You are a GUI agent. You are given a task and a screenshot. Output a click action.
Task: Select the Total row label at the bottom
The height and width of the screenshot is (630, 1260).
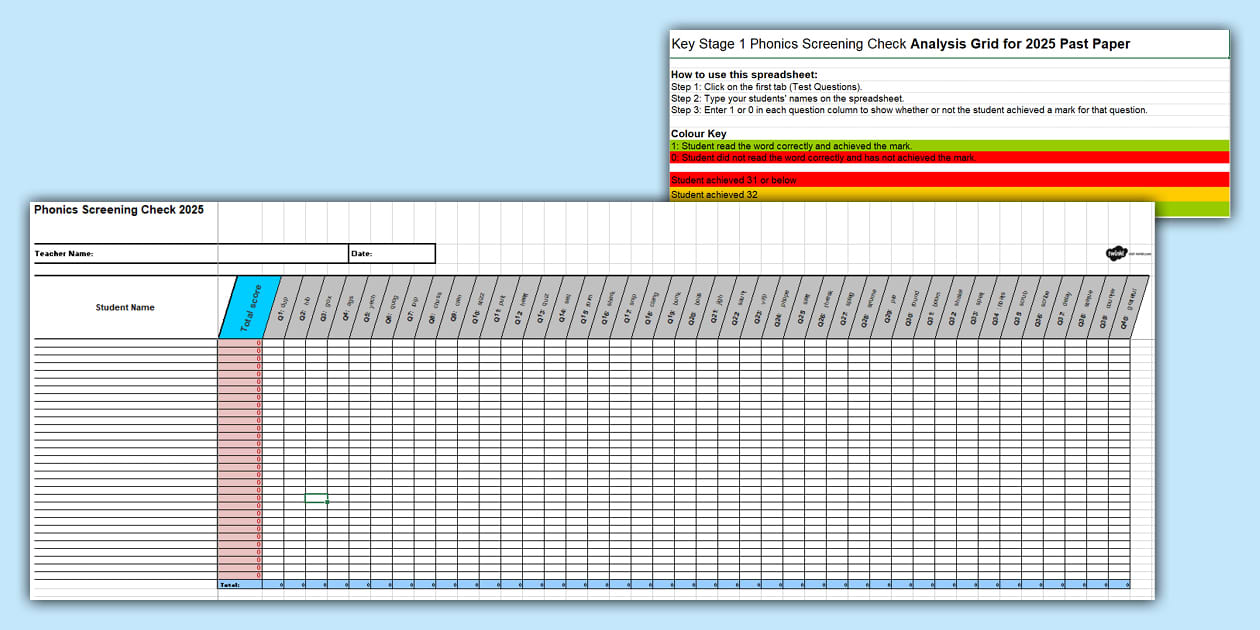click(232, 583)
